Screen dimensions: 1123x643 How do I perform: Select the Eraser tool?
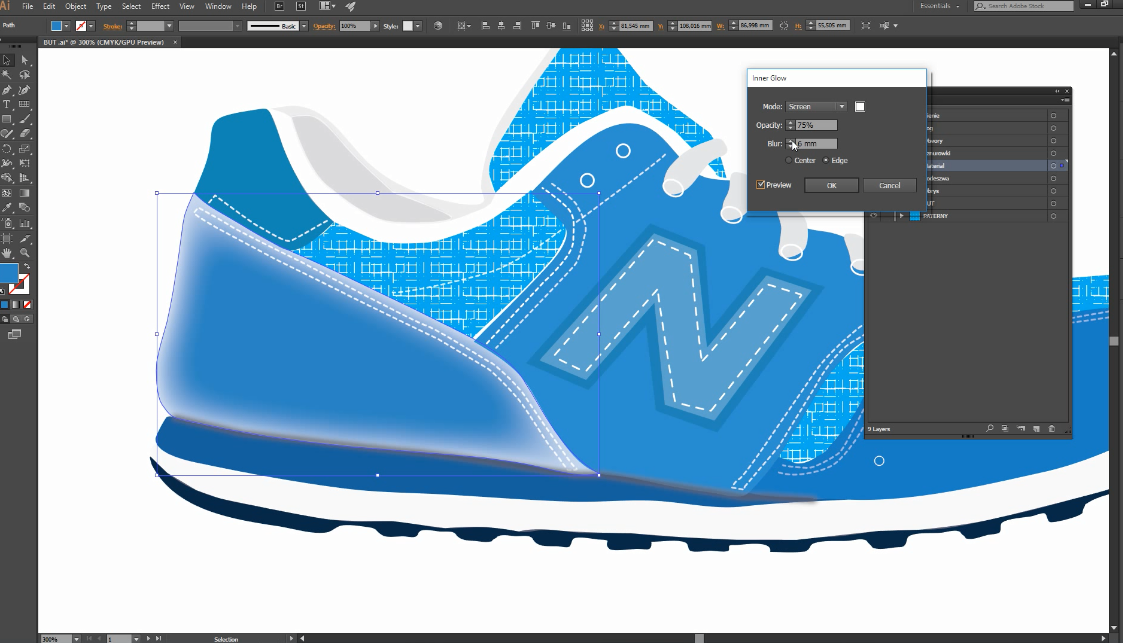(x=24, y=134)
